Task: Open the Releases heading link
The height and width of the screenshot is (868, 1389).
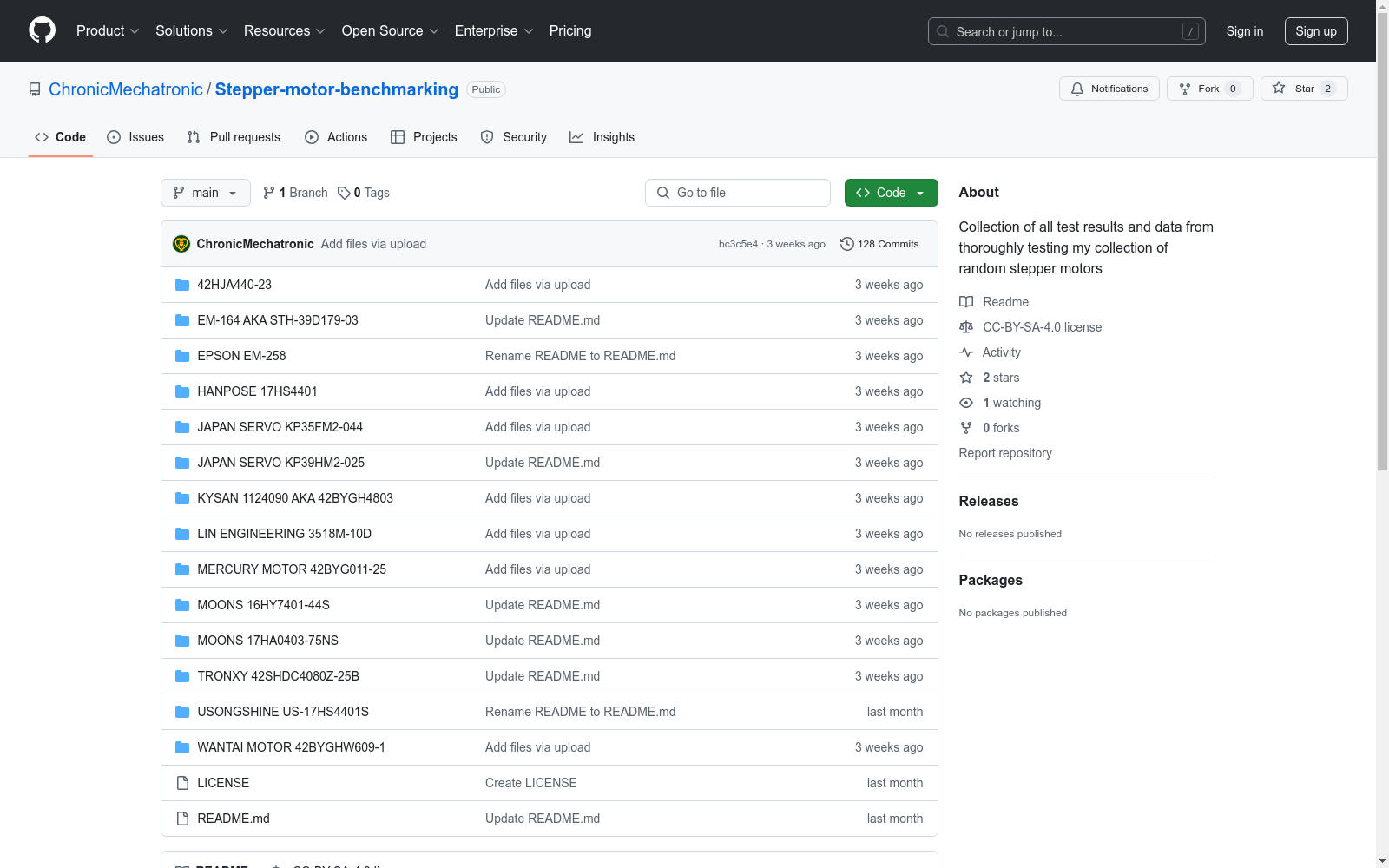Action: (989, 501)
